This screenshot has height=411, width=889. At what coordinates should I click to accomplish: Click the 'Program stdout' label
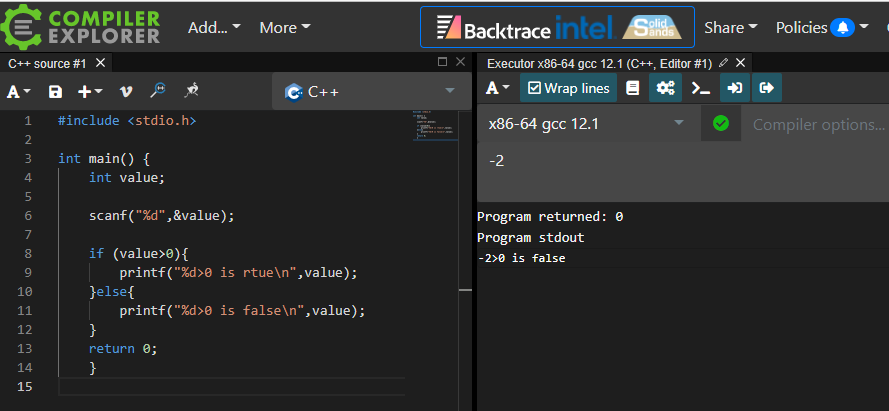(x=531, y=238)
